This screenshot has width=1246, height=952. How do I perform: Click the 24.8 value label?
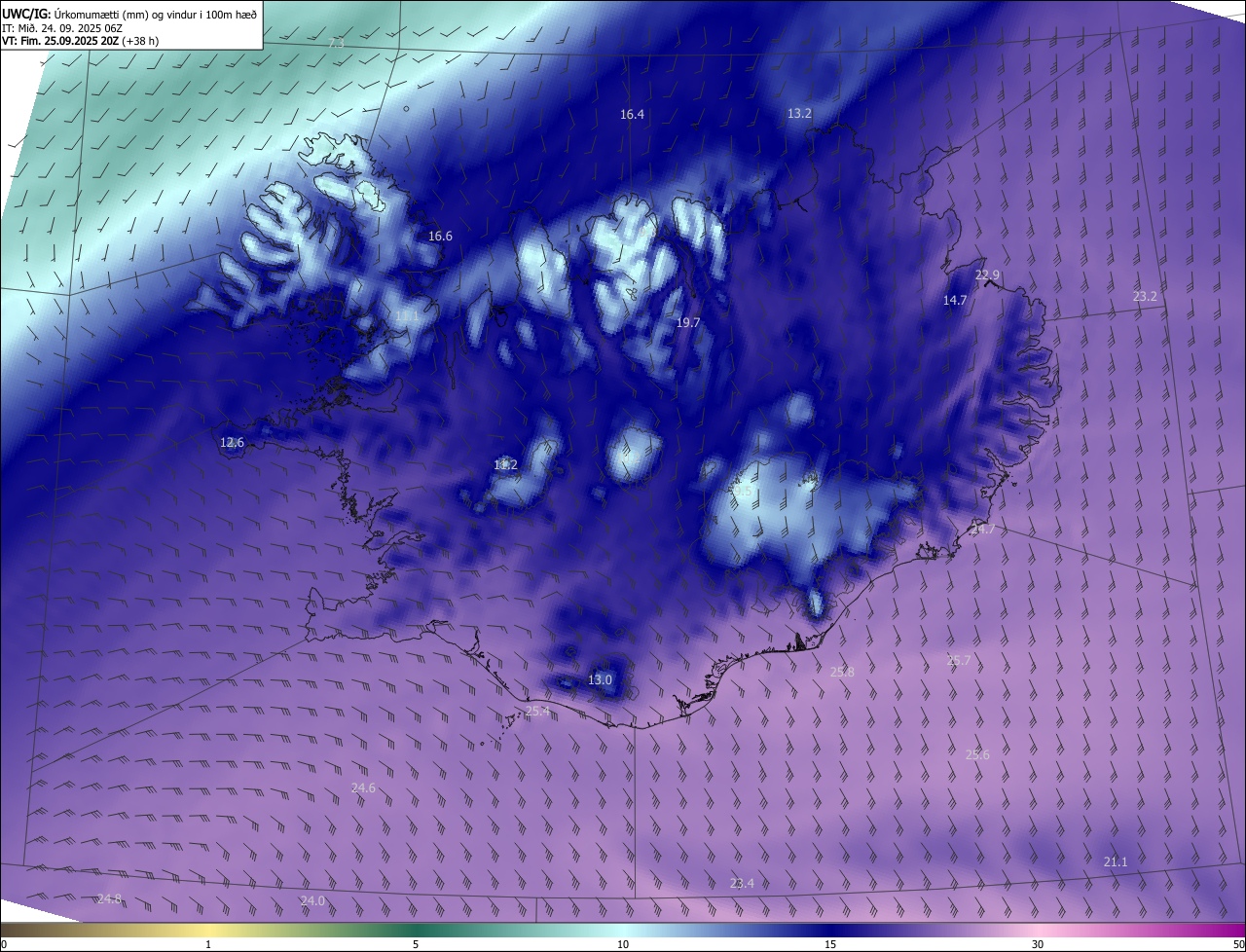(109, 898)
